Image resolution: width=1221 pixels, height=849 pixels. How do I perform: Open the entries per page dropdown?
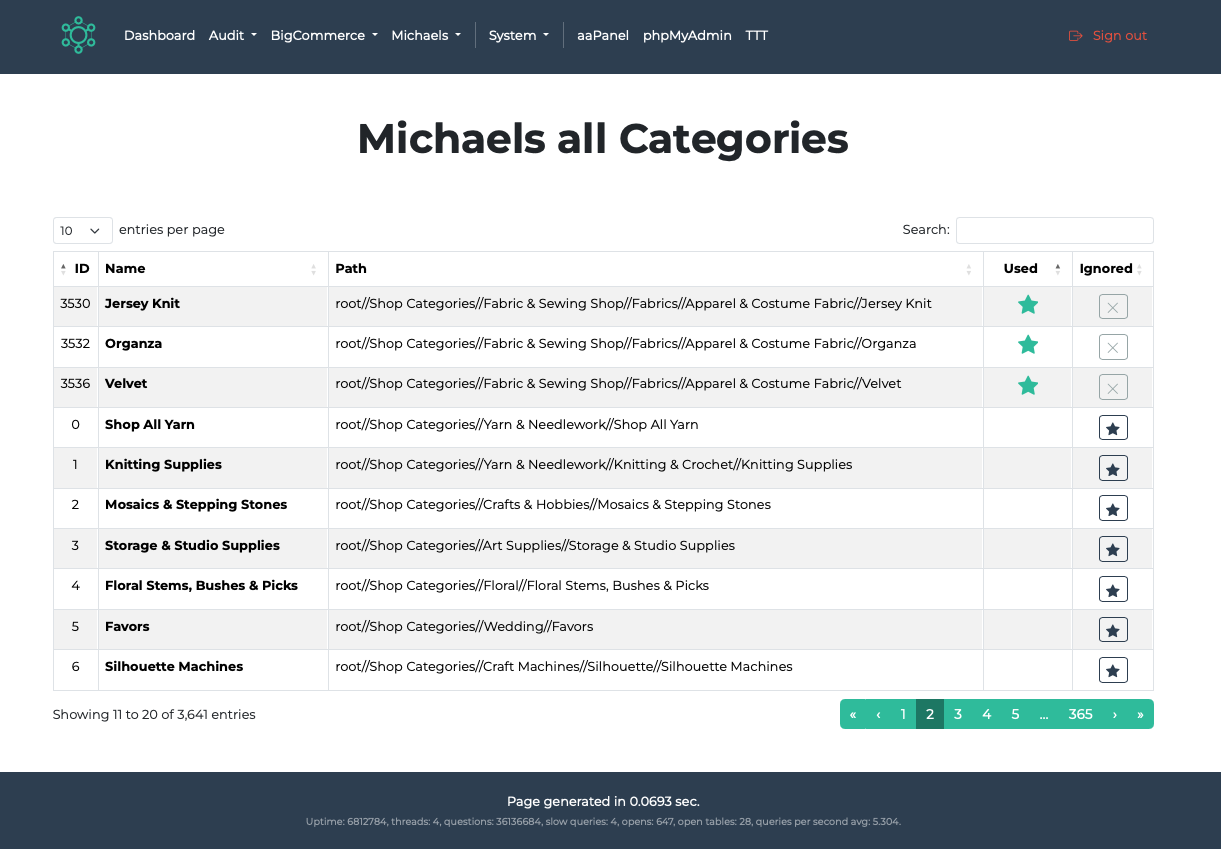(82, 230)
